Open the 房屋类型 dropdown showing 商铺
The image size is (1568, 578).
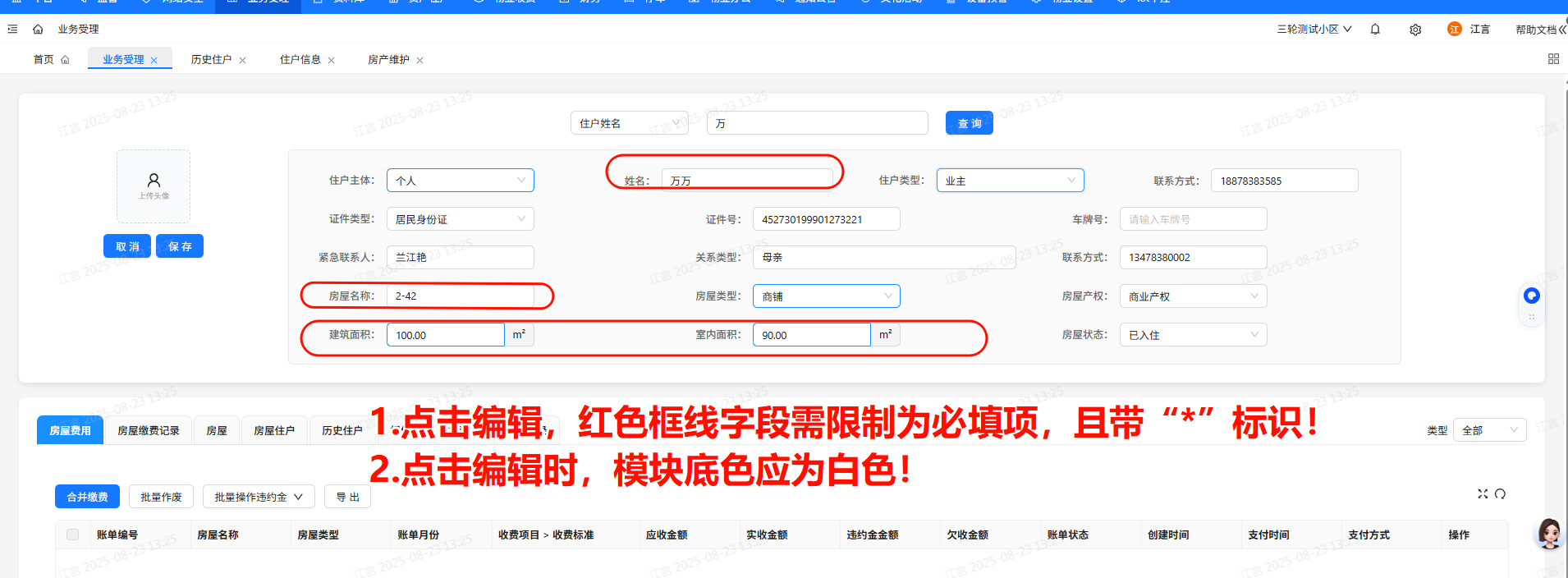[x=826, y=296]
